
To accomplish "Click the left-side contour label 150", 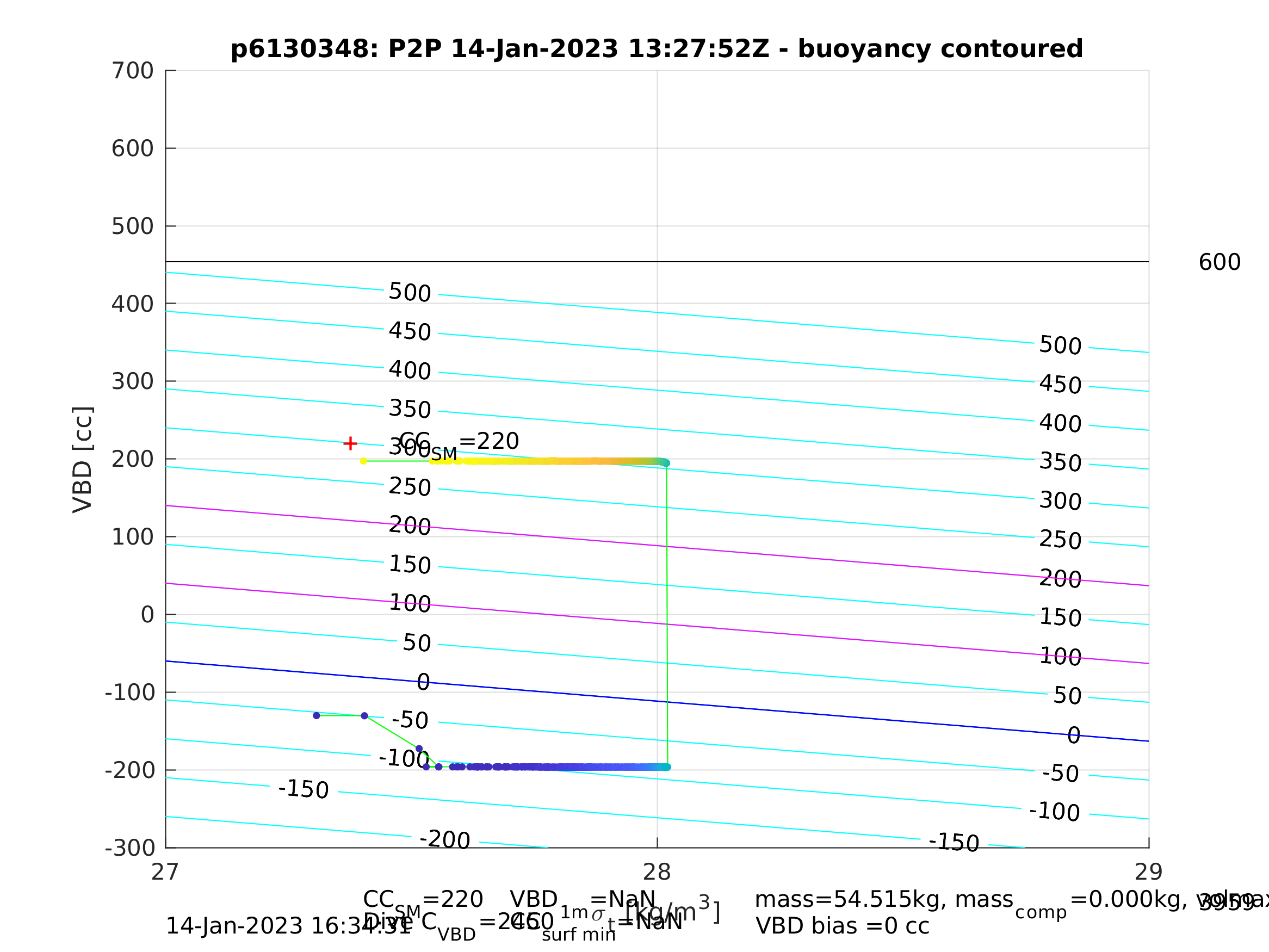I will [x=410, y=565].
